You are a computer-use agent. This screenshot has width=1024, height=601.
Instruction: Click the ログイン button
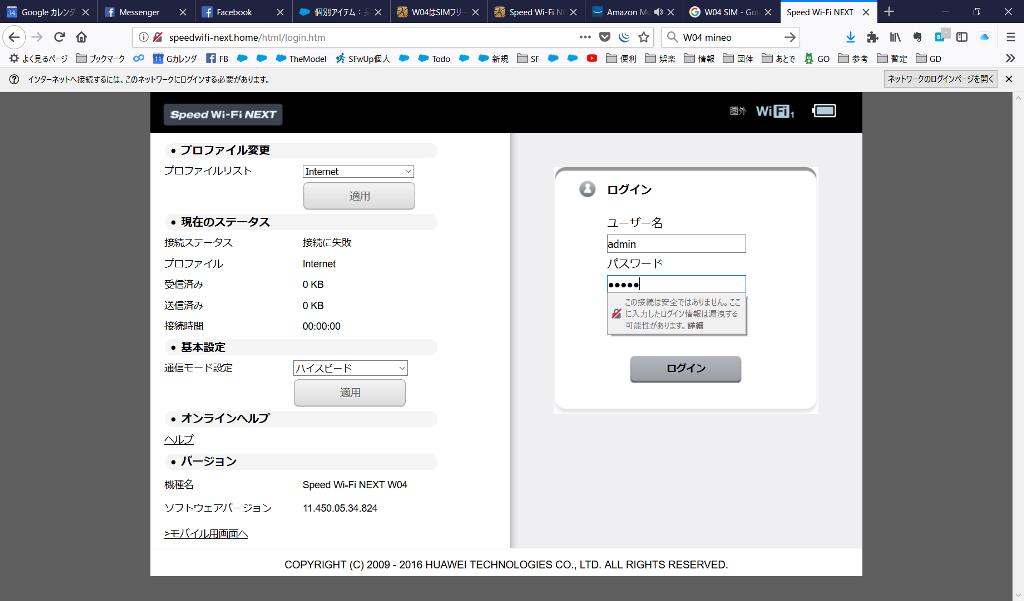[x=686, y=368]
